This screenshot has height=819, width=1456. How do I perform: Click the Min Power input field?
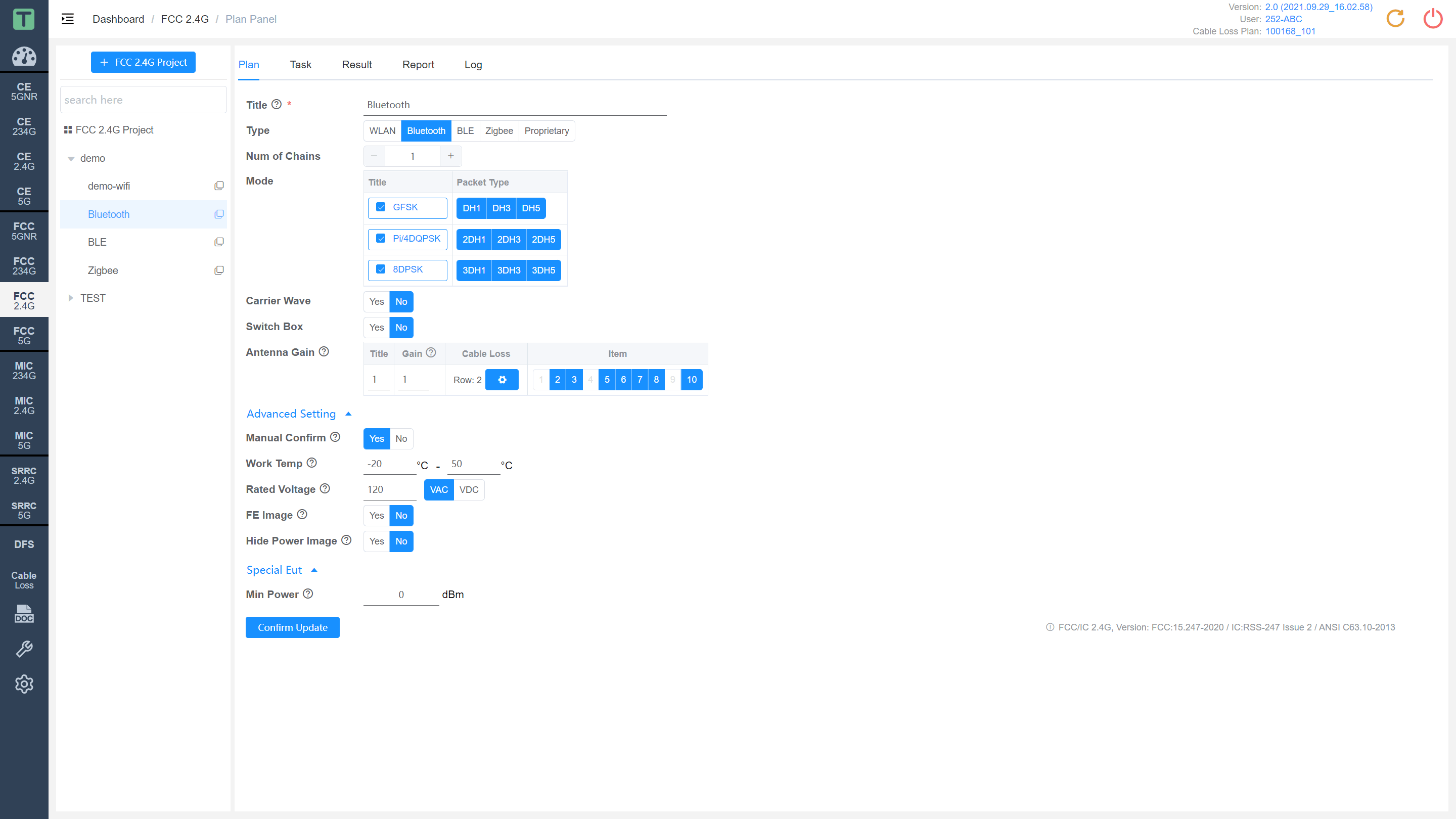click(401, 595)
